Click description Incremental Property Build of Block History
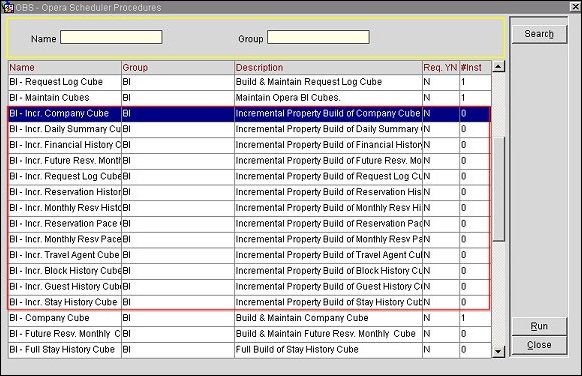The width and height of the screenshot is (582, 376). pos(328,271)
